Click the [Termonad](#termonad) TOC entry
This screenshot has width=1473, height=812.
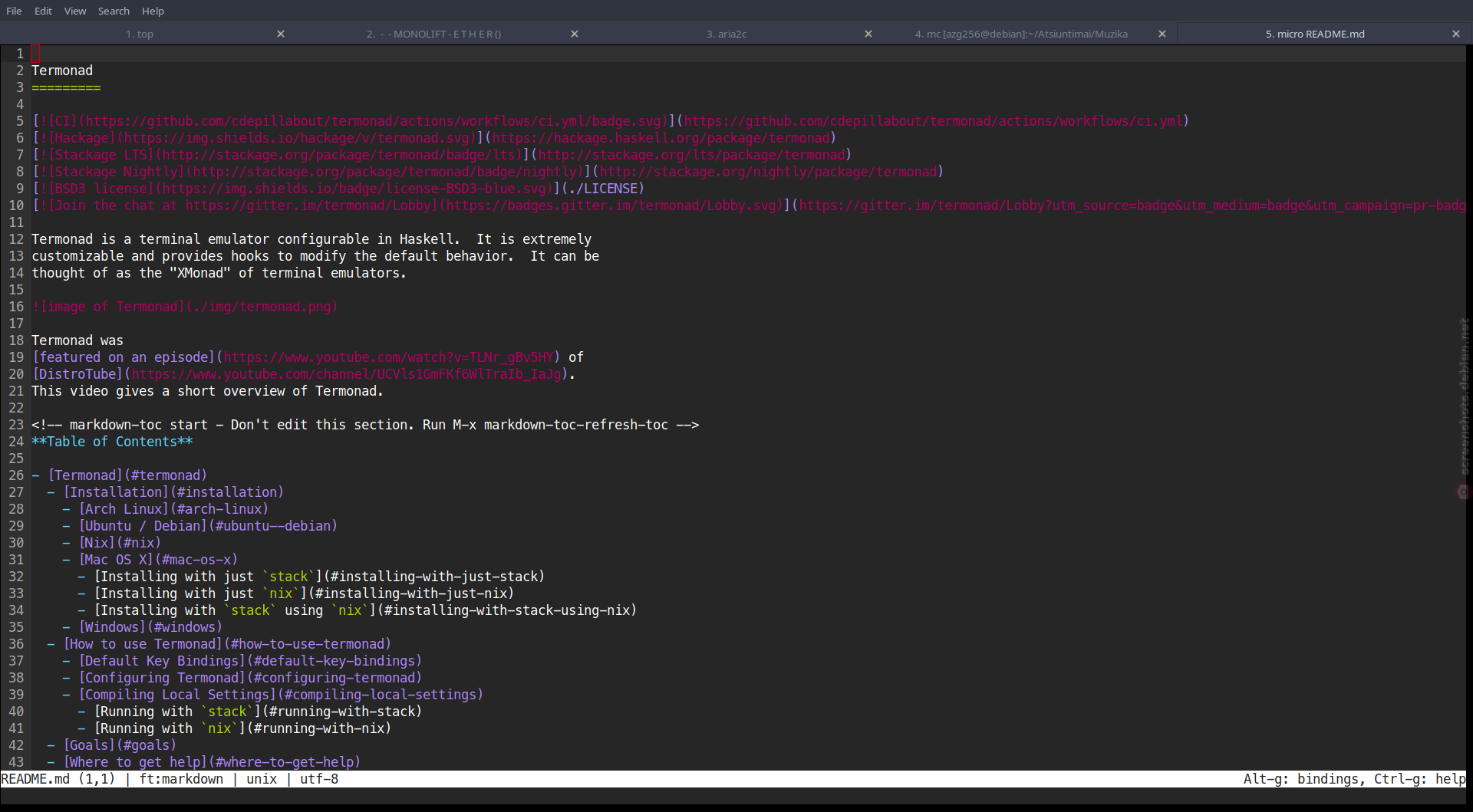127,475
